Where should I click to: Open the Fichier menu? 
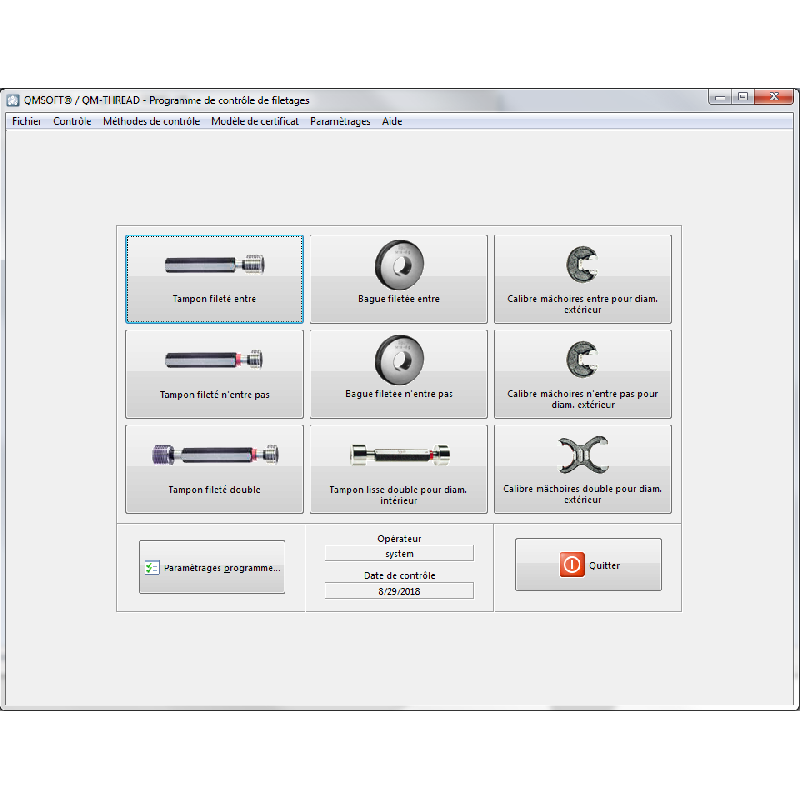[27, 122]
